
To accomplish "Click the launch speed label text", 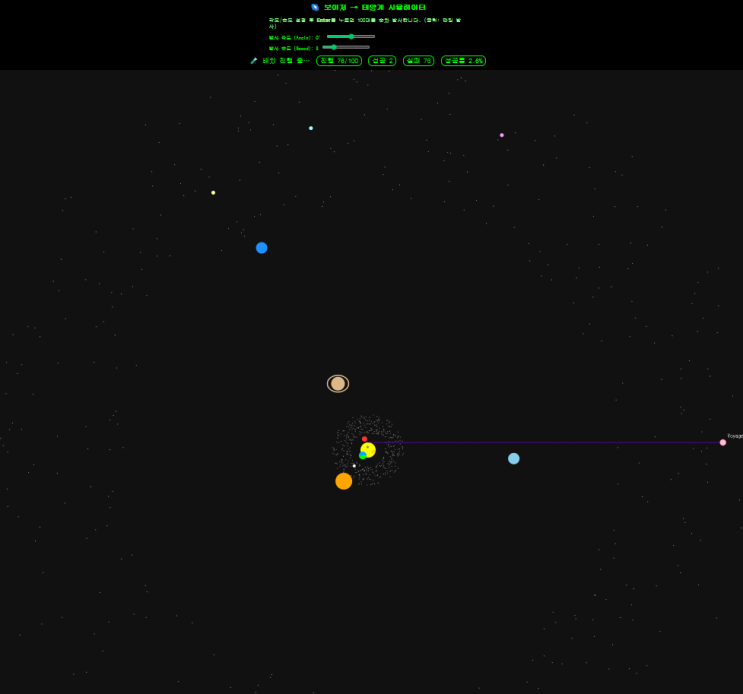I will click(294, 48).
